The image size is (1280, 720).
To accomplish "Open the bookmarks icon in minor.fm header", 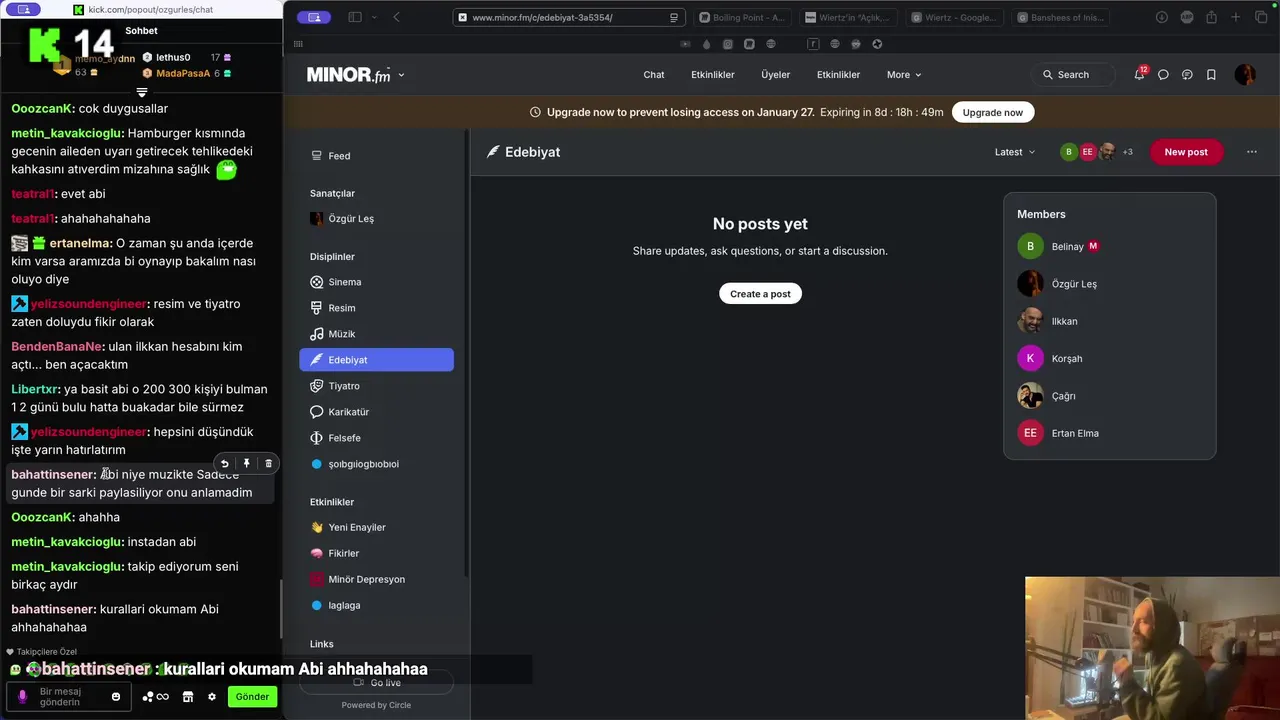I will coord(1211,75).
